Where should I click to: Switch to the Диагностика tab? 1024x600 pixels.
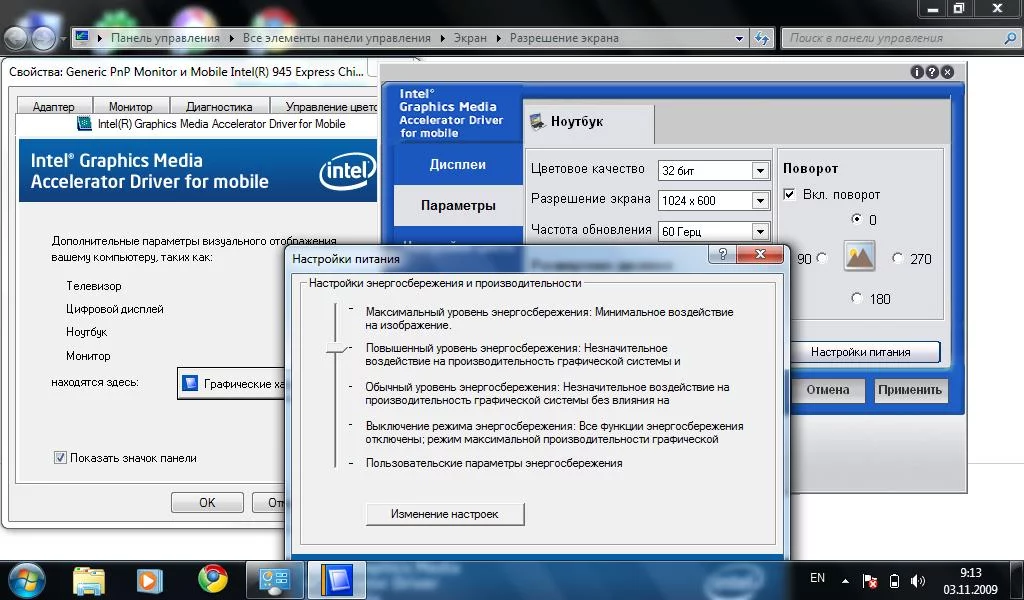point(218,107)
